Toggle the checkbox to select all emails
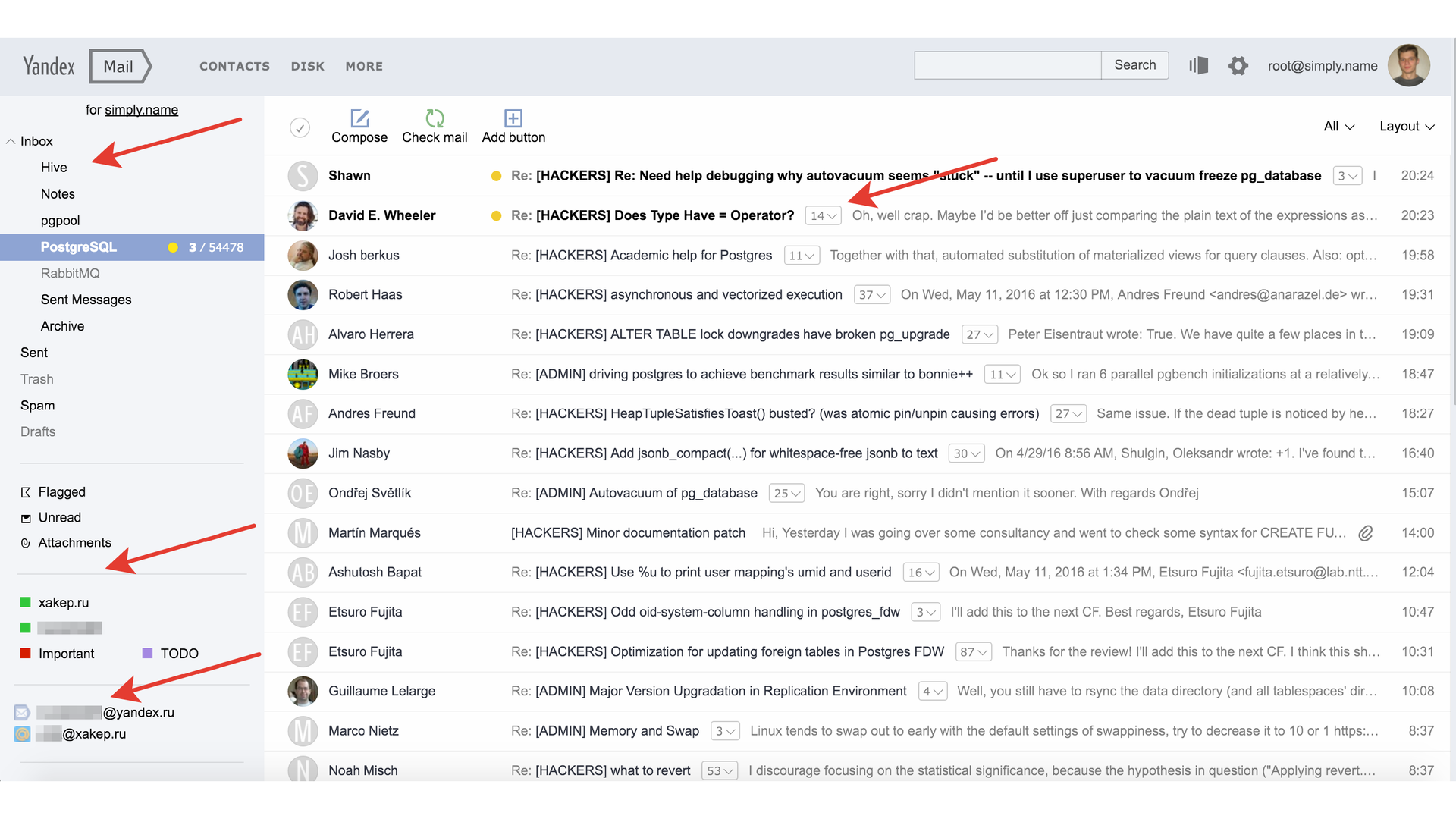Image resolution: width=1456 pixels, height=819 pixels. (x=300, y=127)
